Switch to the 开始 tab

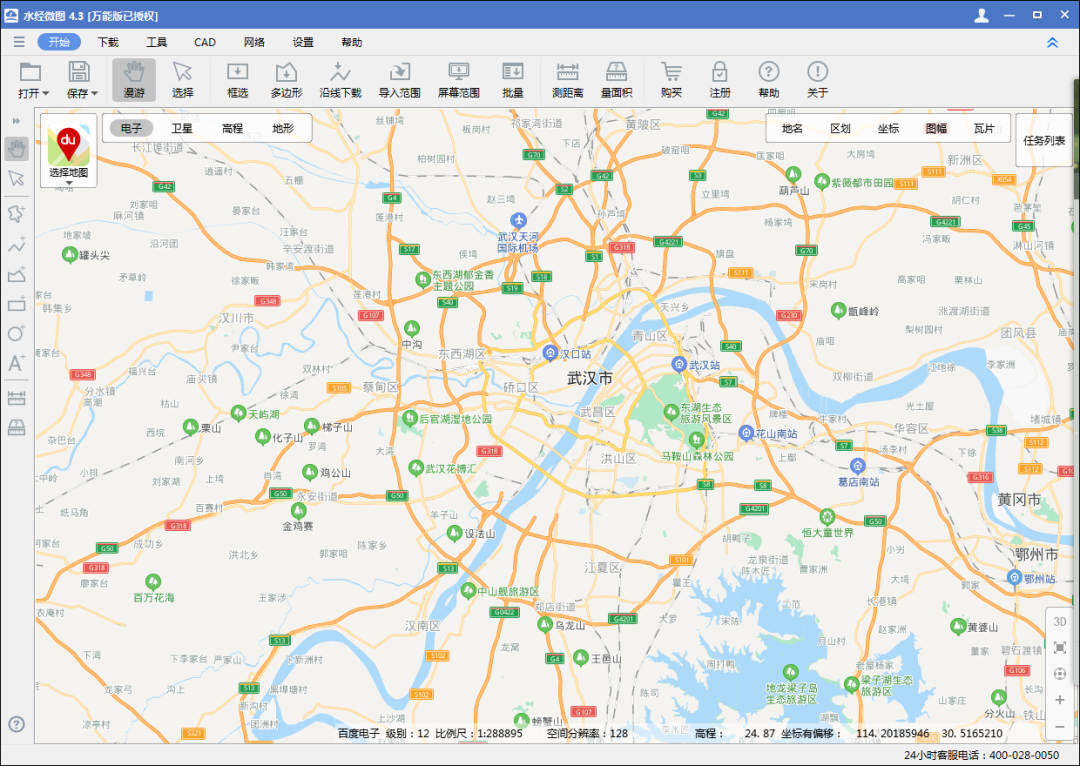click(x=59, y=42)
